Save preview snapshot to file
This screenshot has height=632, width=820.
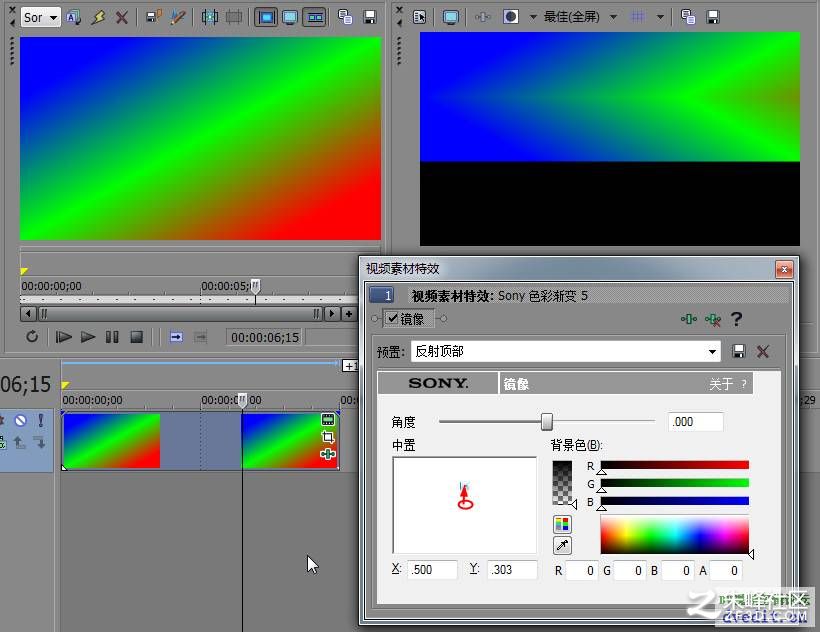click(x=713, y=17)
